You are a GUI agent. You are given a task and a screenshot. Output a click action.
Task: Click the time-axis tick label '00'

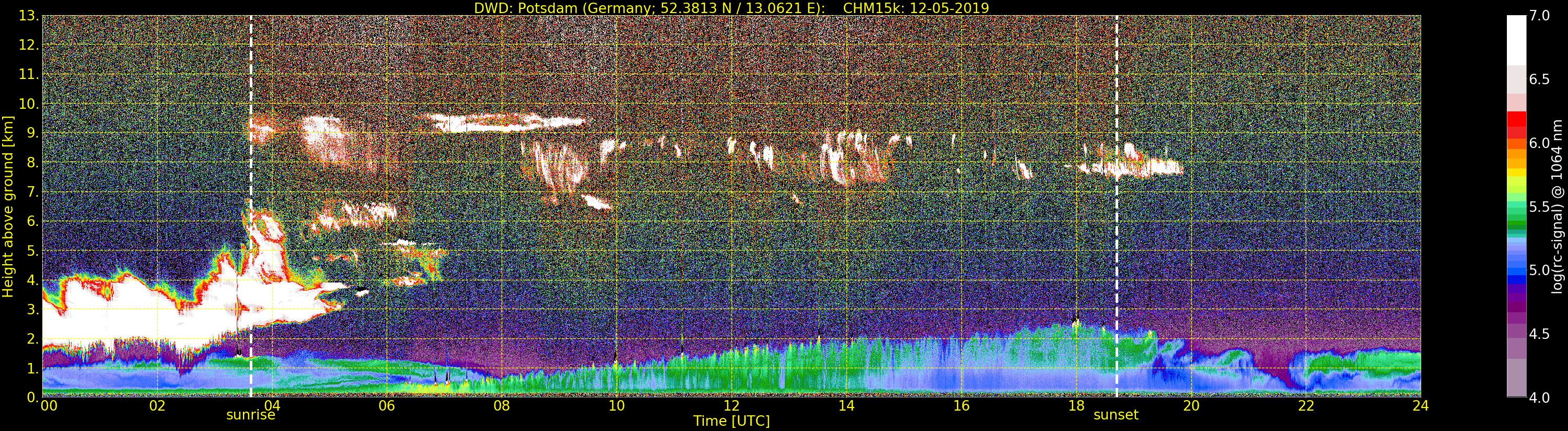49,405
